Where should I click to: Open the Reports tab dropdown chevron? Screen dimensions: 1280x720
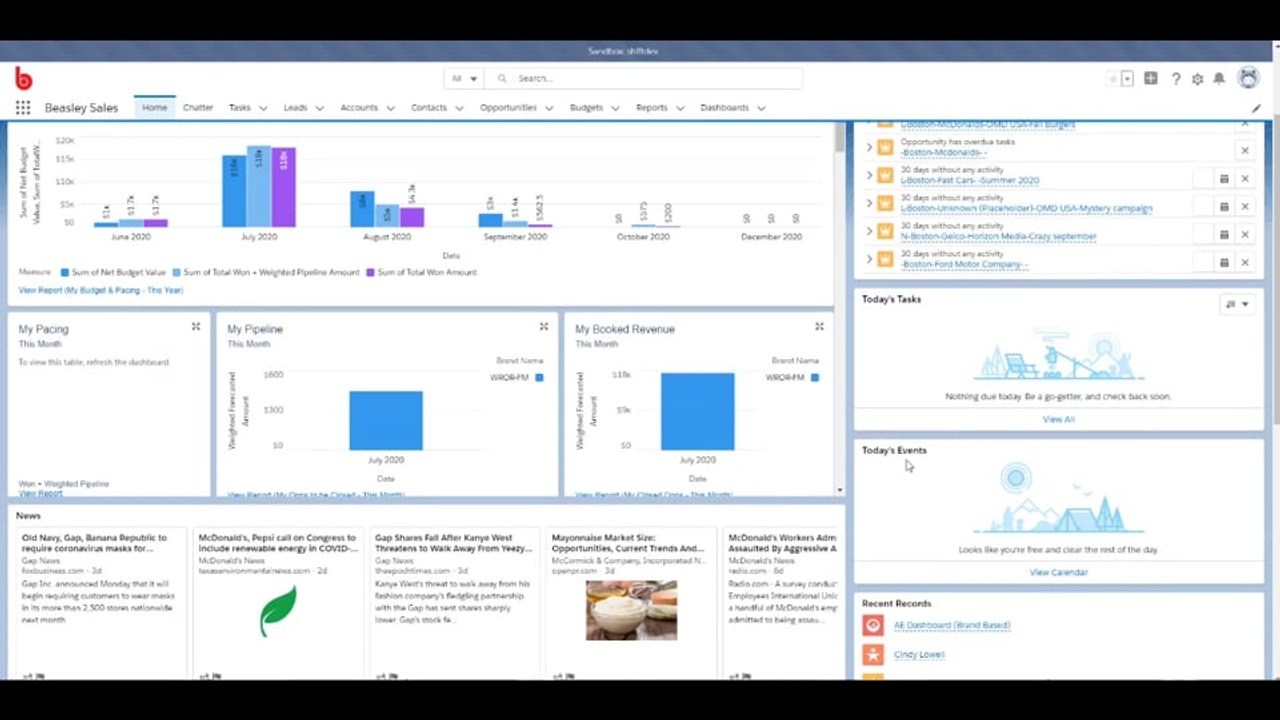(x=680, y=108)
